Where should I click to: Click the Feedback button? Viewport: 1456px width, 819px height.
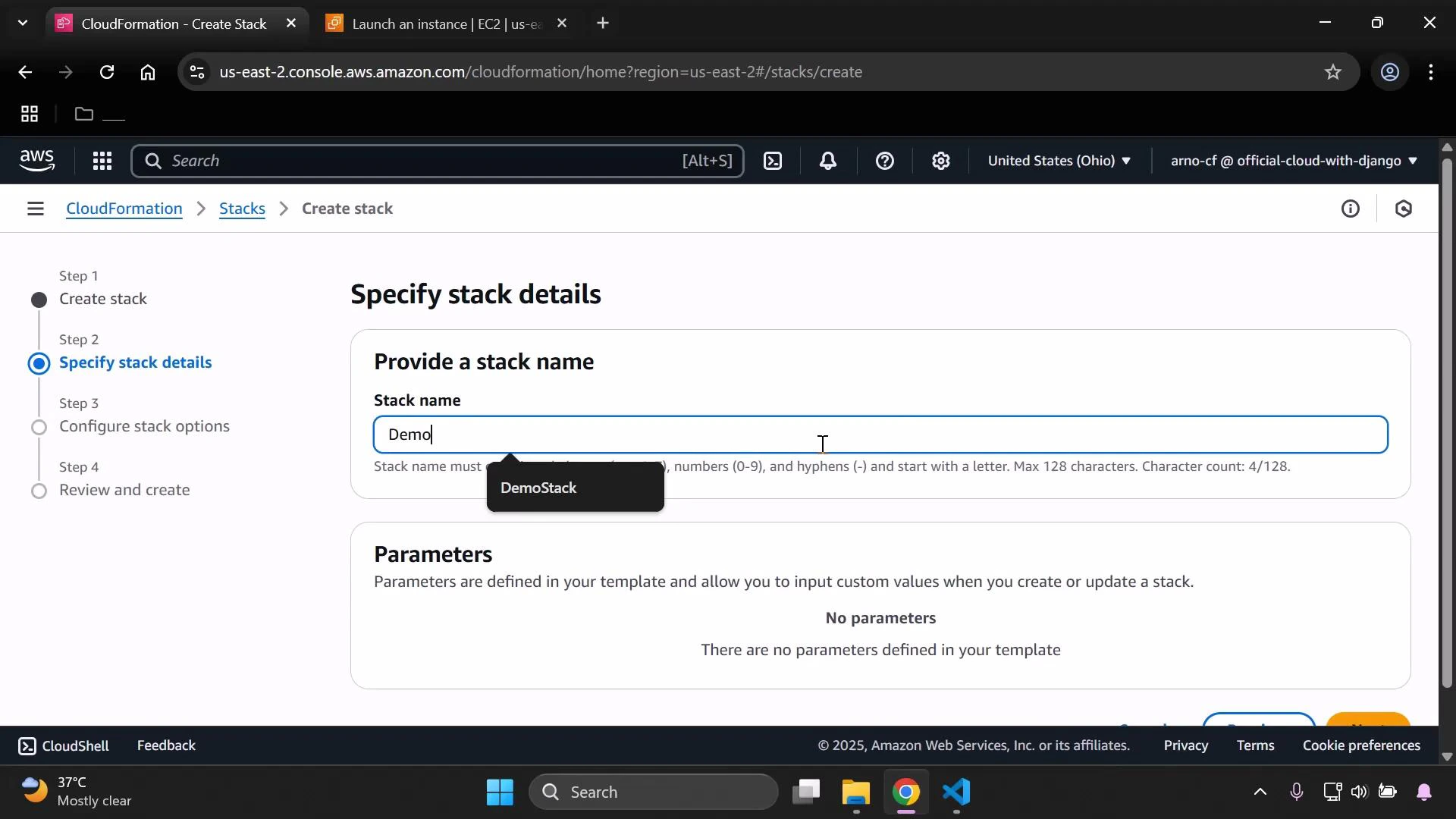pyautogui.click(x=166, y=745)
